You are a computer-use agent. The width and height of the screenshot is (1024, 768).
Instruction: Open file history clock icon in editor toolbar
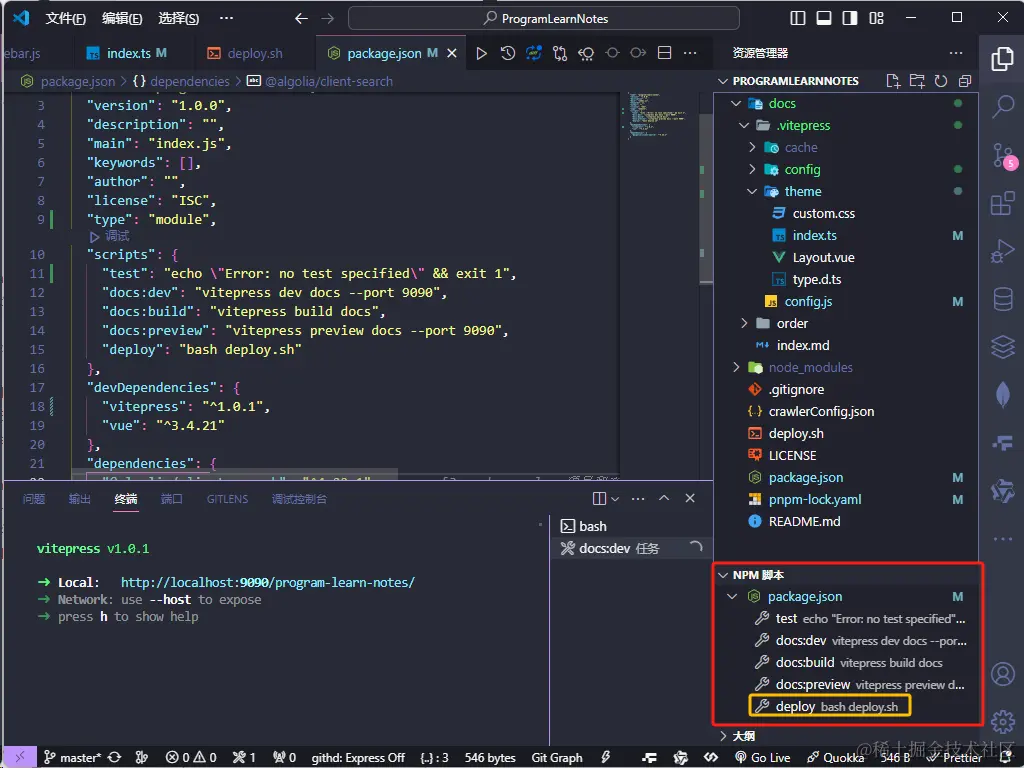coord(507,54)
